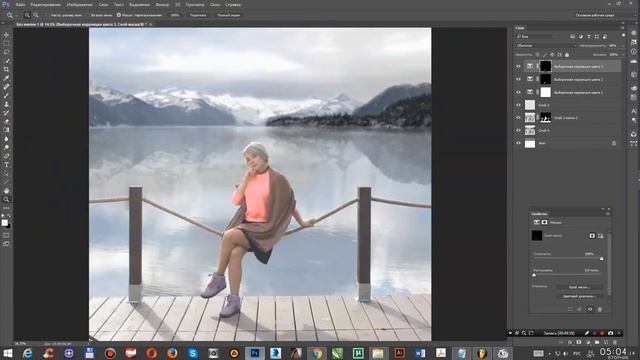Click create new layer icon
The height and width of the screenshot is (360, 640).
[x=606, y=342]
